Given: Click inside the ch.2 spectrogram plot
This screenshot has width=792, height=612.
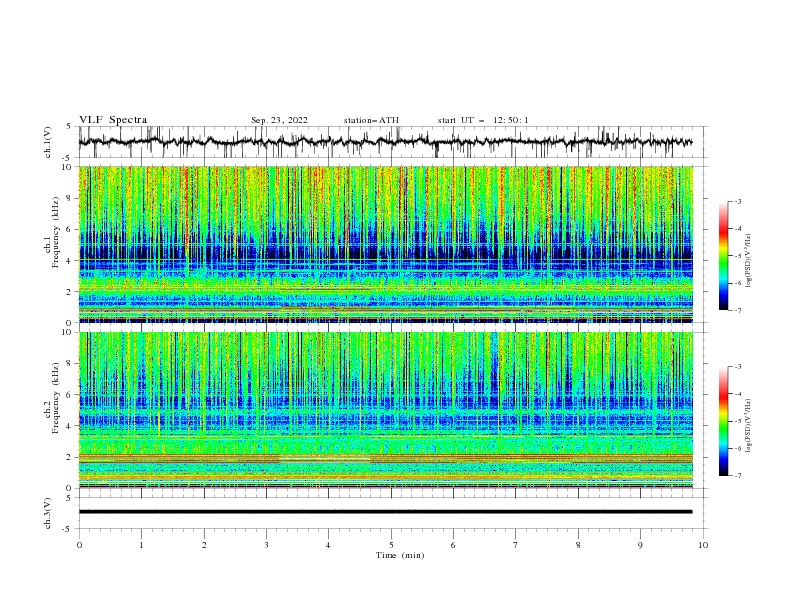Looking at the screenshot, I should coord(385,410).
